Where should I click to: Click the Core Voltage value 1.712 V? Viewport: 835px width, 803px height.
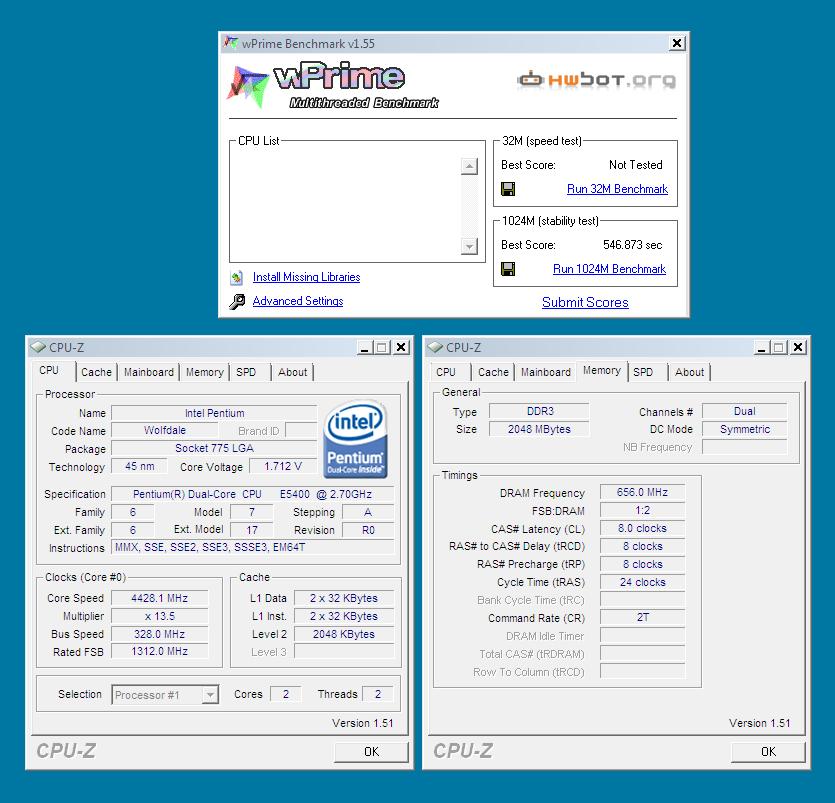[x=283, y=466]
